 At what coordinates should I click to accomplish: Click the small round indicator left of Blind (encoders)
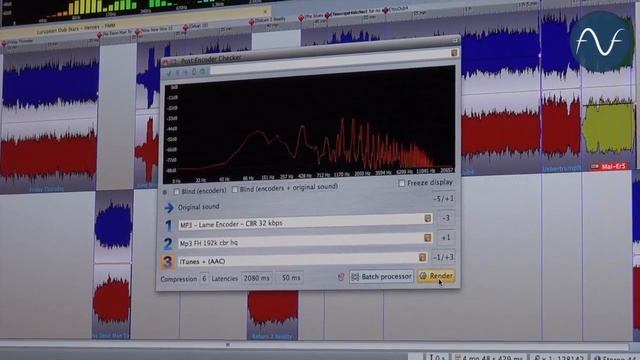[x=165, y=192]
